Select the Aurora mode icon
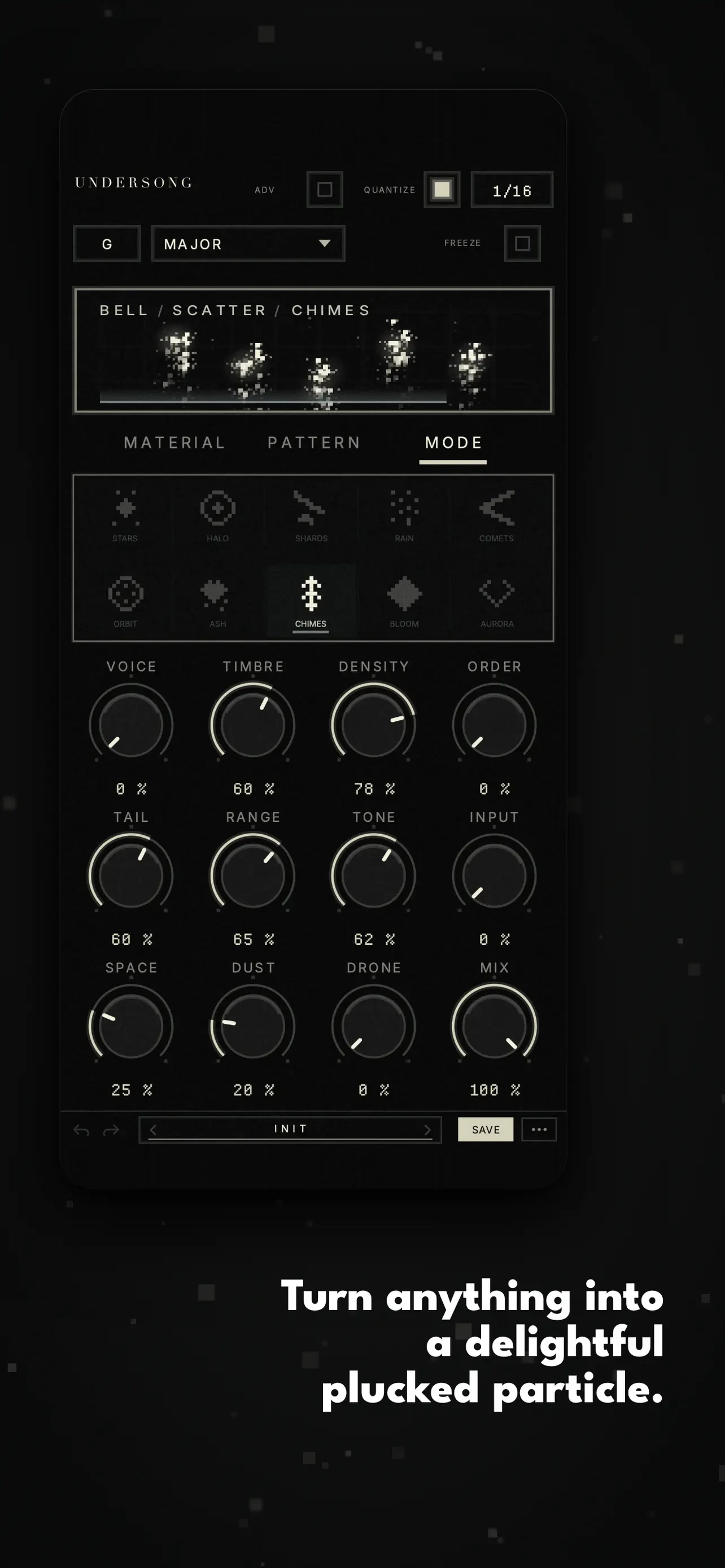The width and height of the screenshot is (725, 1568). pos(497,593)
